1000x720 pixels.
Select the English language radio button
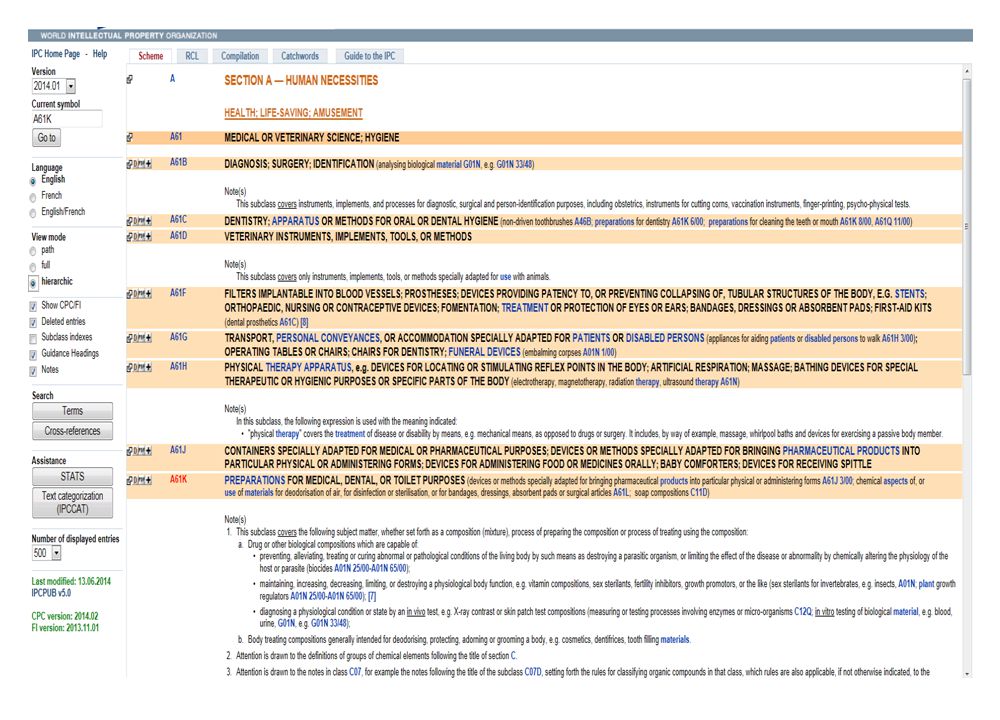click(33, 181)
